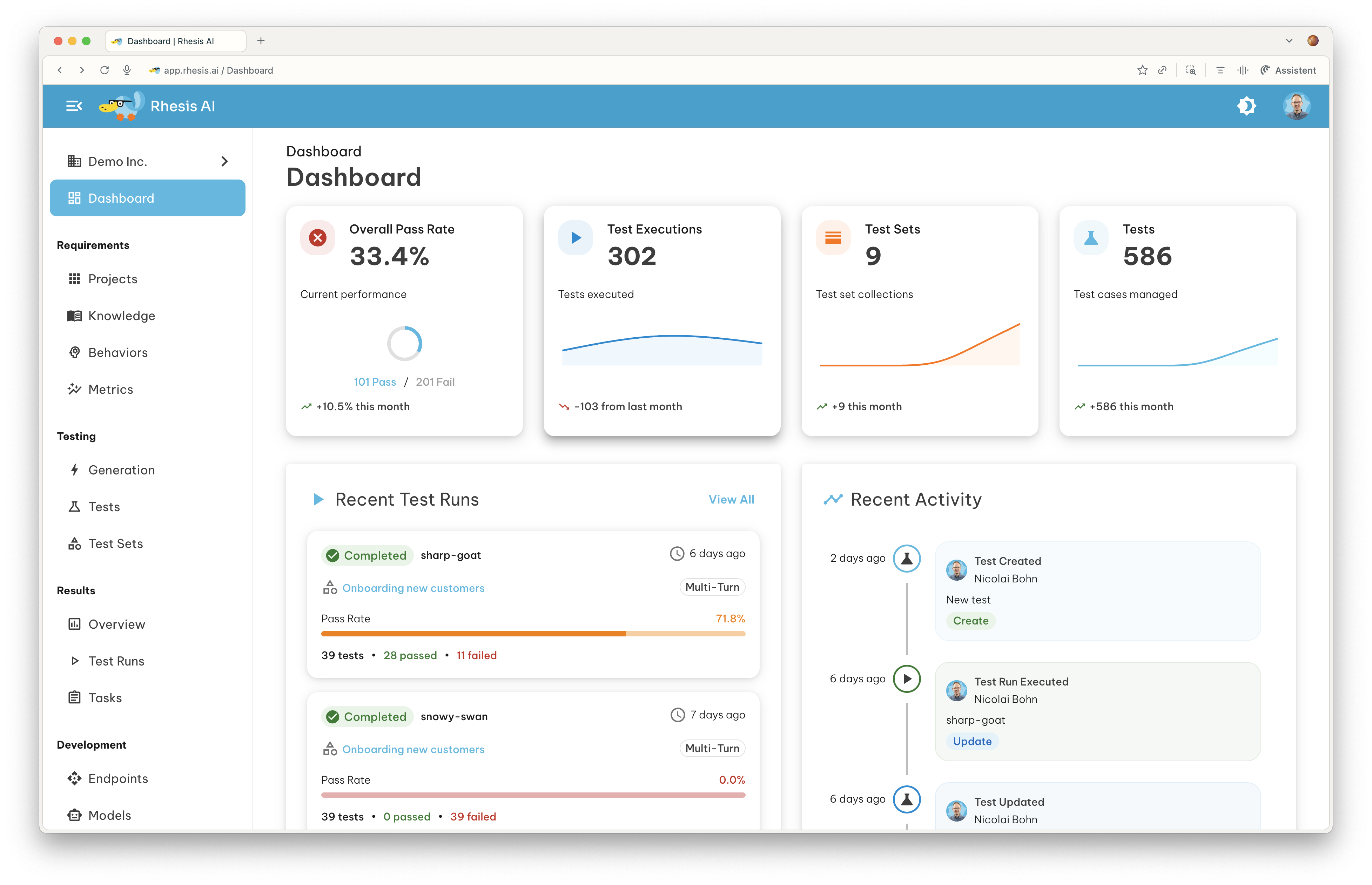Select Generation under Testing
Image resolution: width=1372 pixels, height=885 pixels.
coord(121,469)
